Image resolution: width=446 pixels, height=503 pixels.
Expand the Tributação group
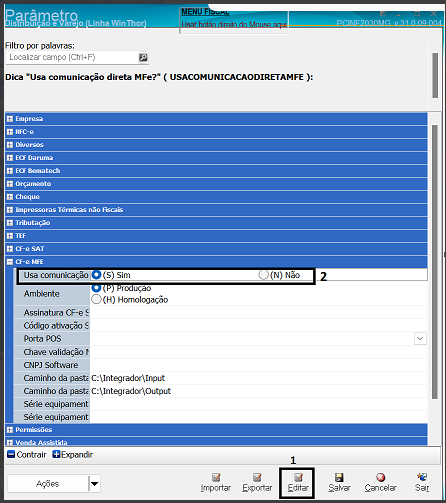coord(10,223)
